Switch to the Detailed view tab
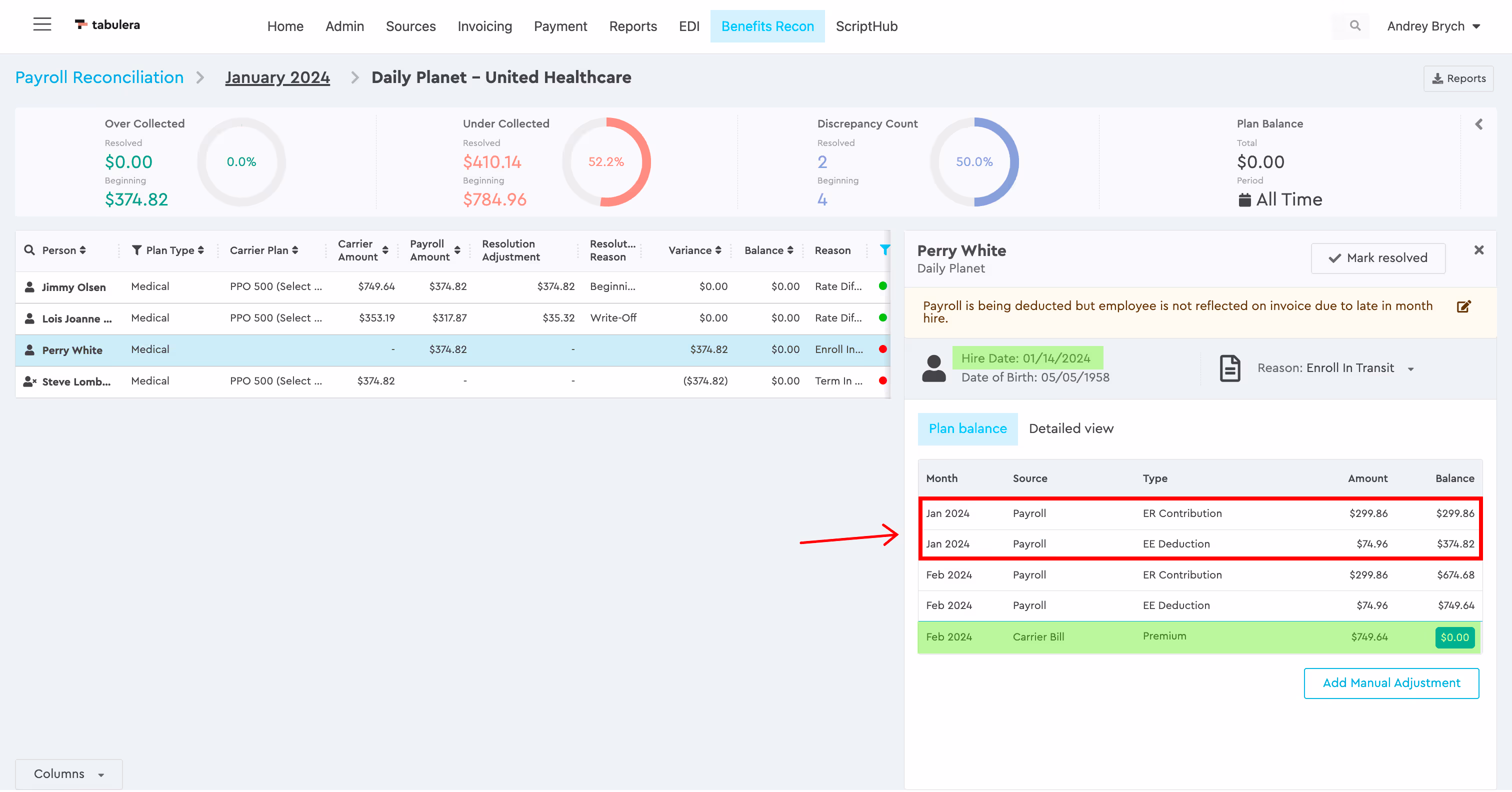1512x792 pixels. (1070, 428)
